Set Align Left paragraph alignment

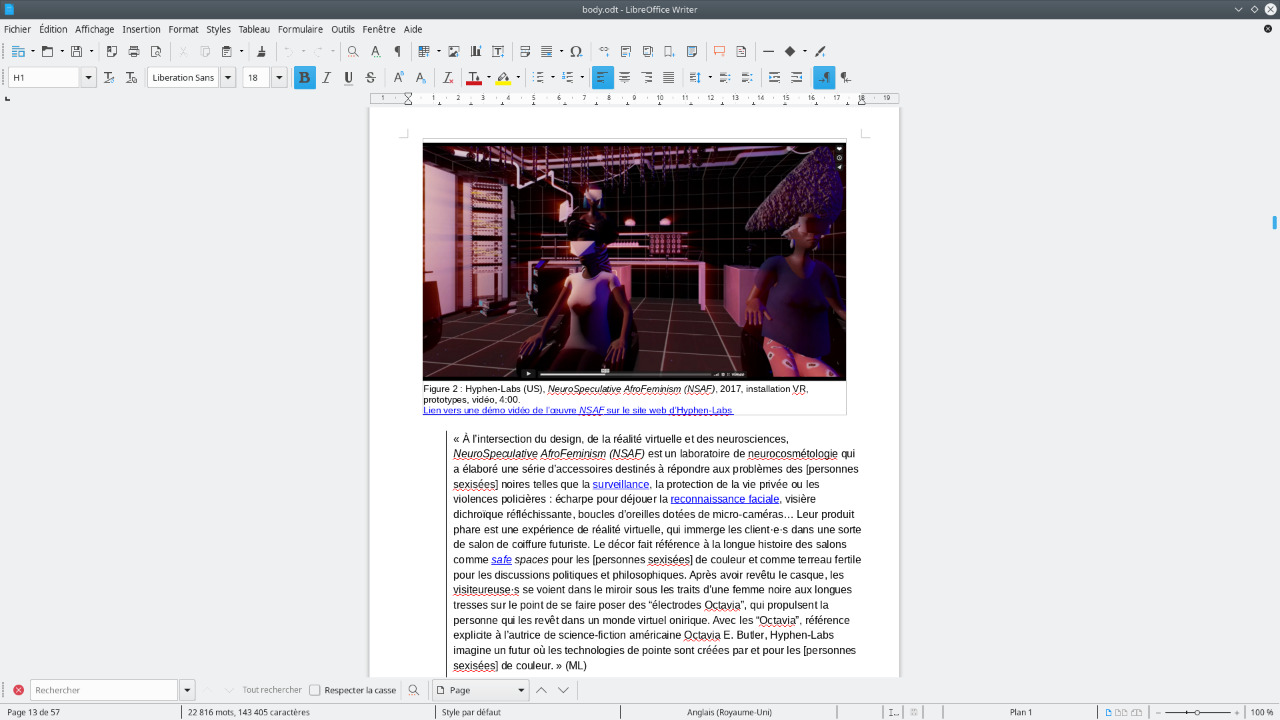[602, 77]
